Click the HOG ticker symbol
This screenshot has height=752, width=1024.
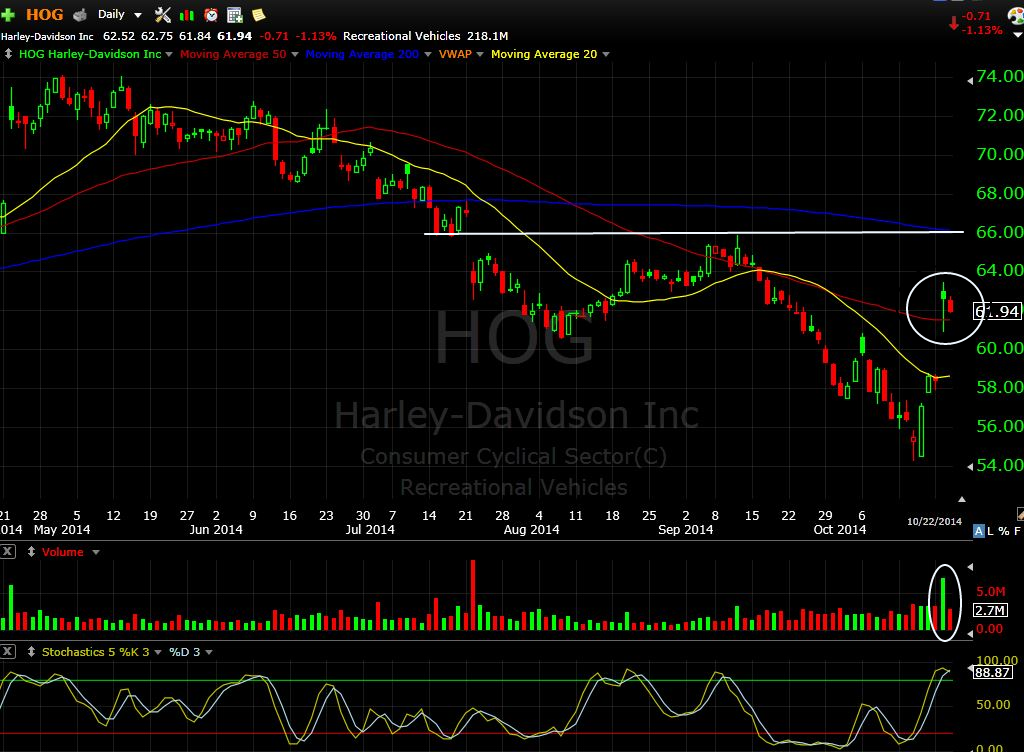click(x=44, y=14)
